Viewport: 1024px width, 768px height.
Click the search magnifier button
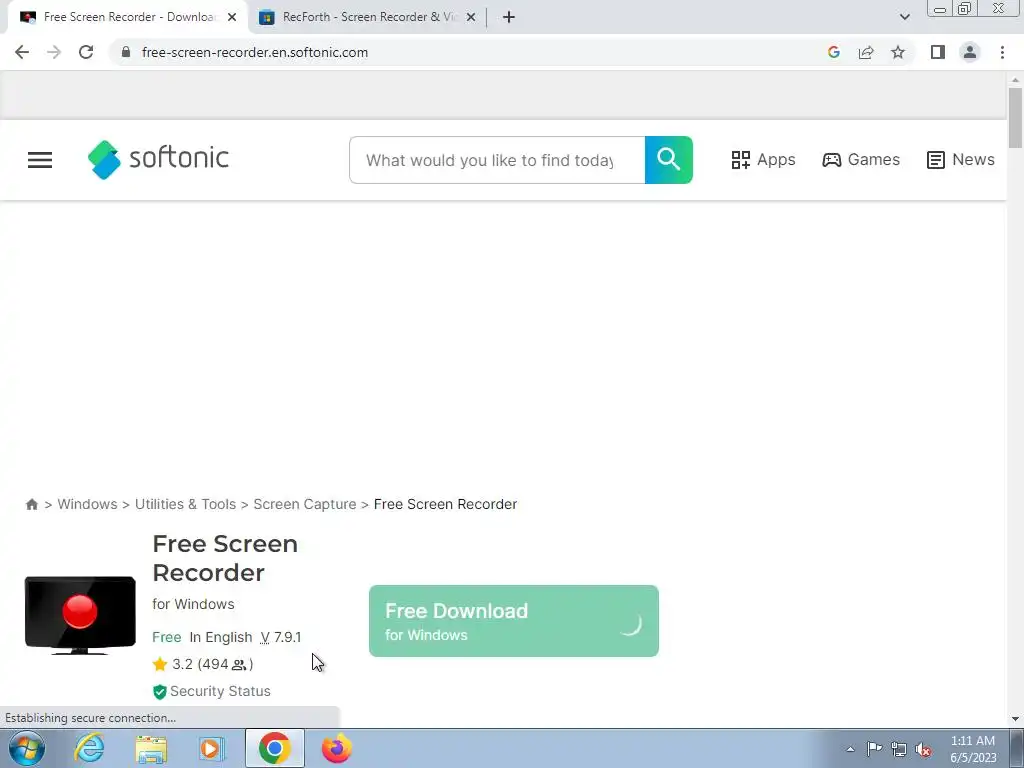(669, 160)
